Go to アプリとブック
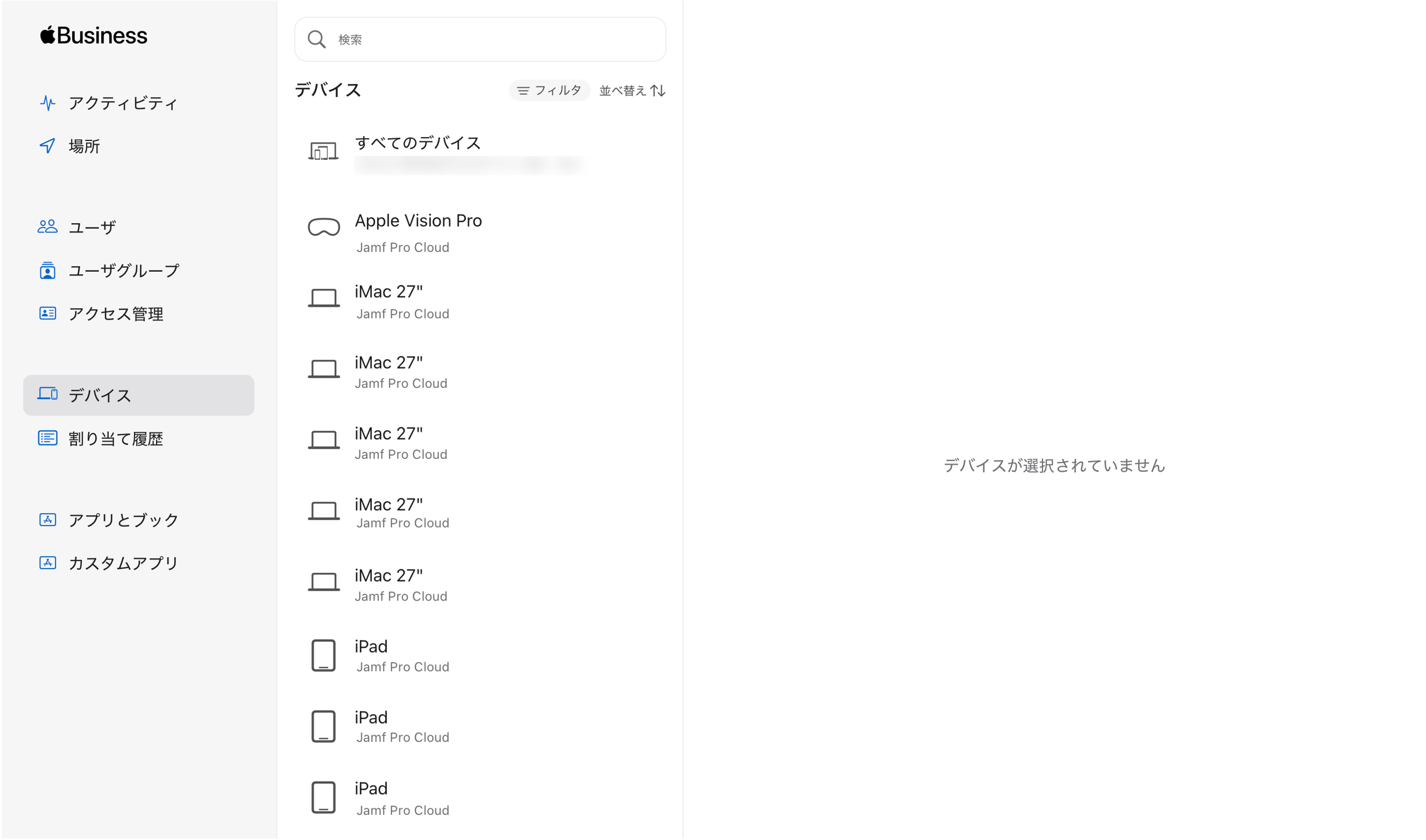The width and height of the screenshot is (1426, 840). 139,520
